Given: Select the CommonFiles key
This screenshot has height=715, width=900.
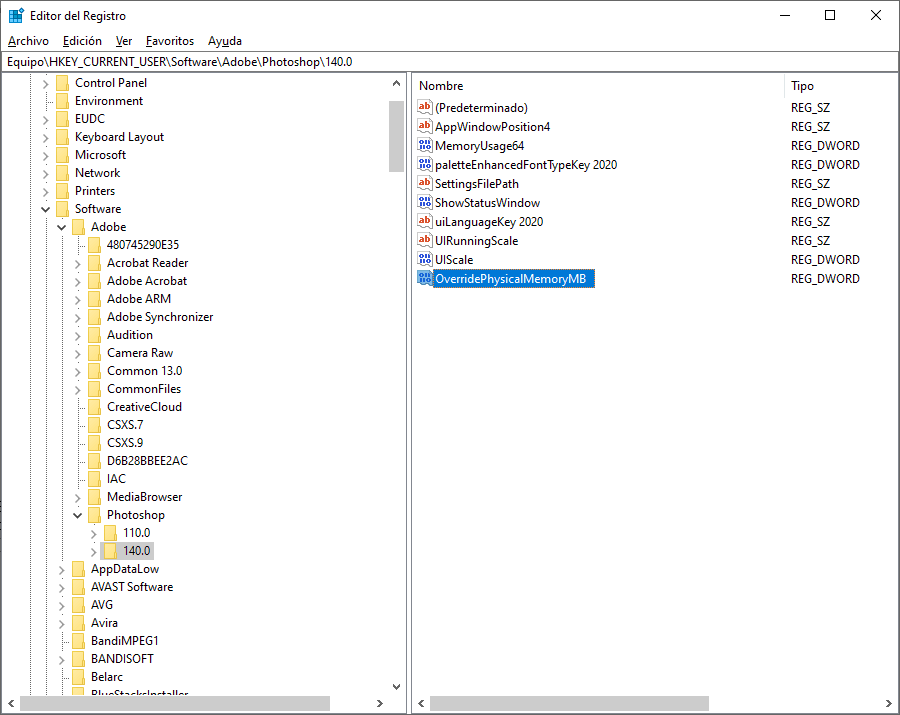Looking at the screenshot, I should [144, 389].
